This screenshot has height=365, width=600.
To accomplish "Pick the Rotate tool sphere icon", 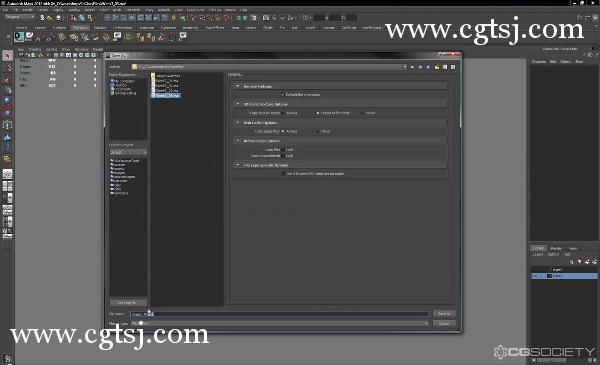I will pyautogui.click(x=7, y=102).
